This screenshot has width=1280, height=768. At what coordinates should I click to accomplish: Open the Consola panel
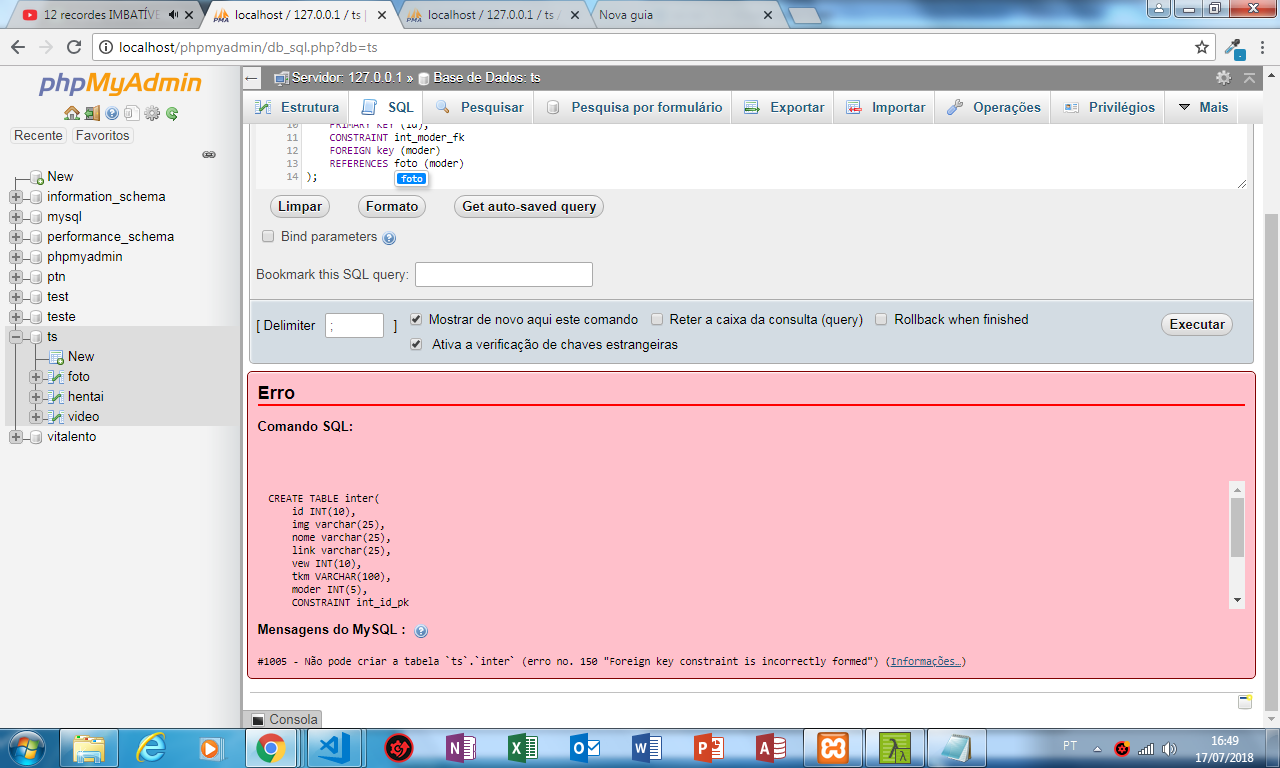point(285,719)
